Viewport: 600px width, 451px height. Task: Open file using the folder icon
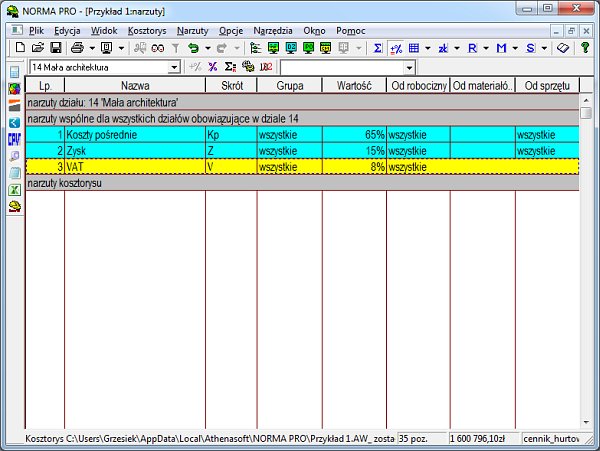tap(38, 48)
